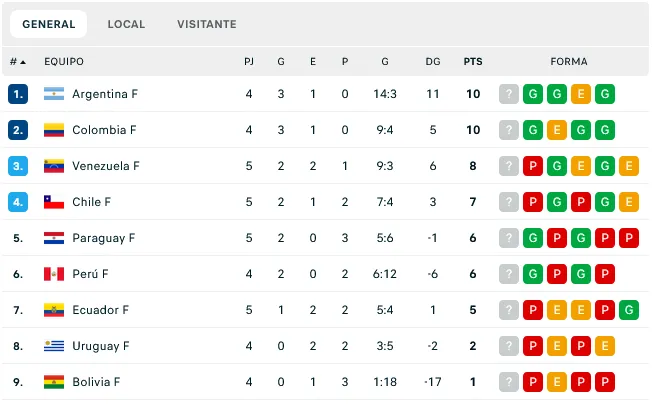Click the Venezuela flag icon

pos(54,166)
